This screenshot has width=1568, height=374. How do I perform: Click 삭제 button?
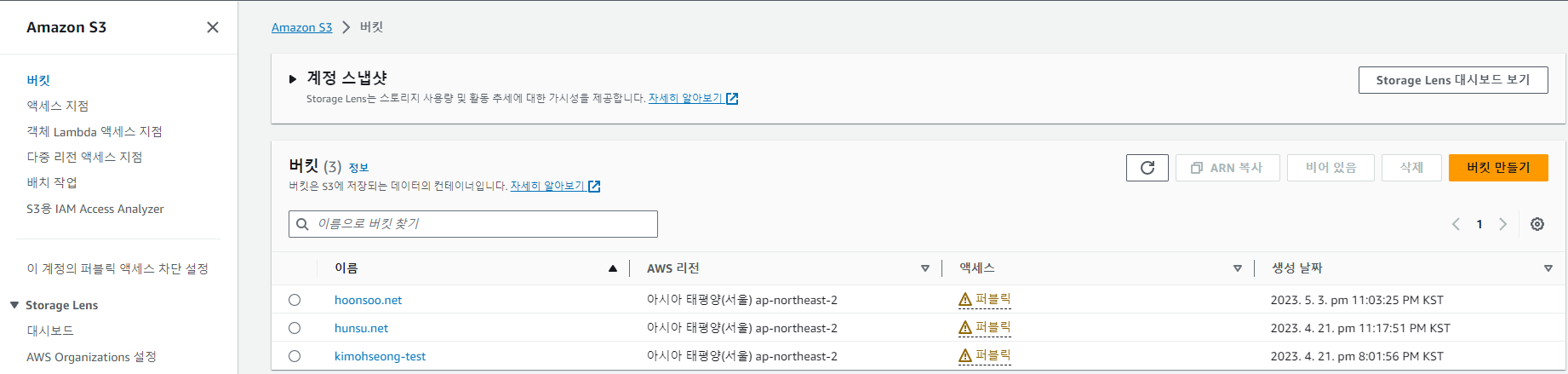pyautogui.click(x=1411, y=168)
